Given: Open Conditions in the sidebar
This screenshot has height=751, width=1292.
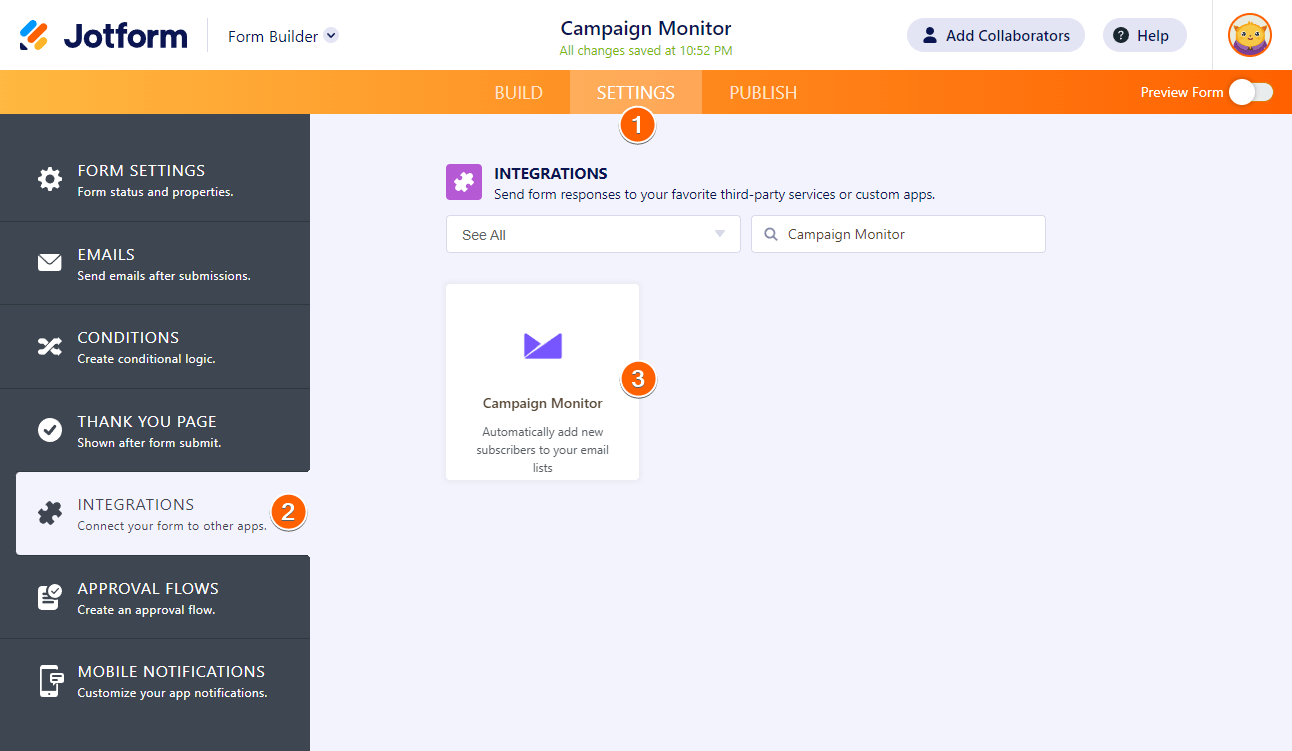Looking at the screenshot, I should [155, 347].
